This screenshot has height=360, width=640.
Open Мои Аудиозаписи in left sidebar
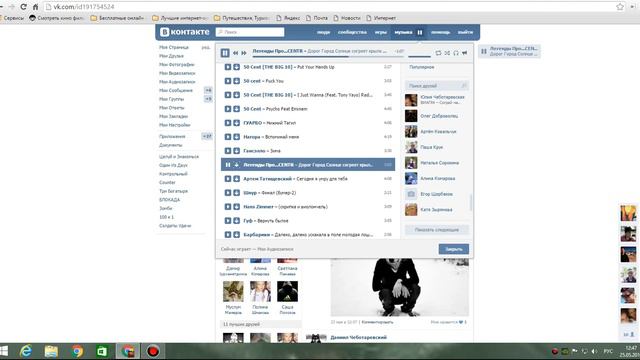pyautogui.click(x=177, y=82)
